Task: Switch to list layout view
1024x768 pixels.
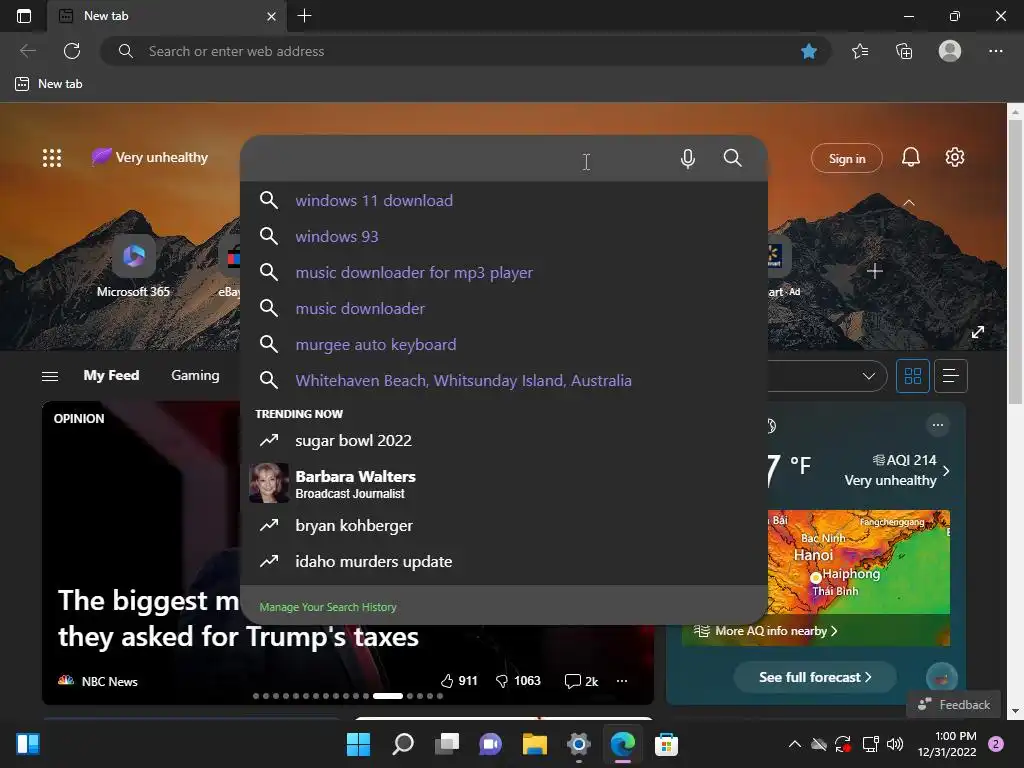Action: click(x=951, y=376)
